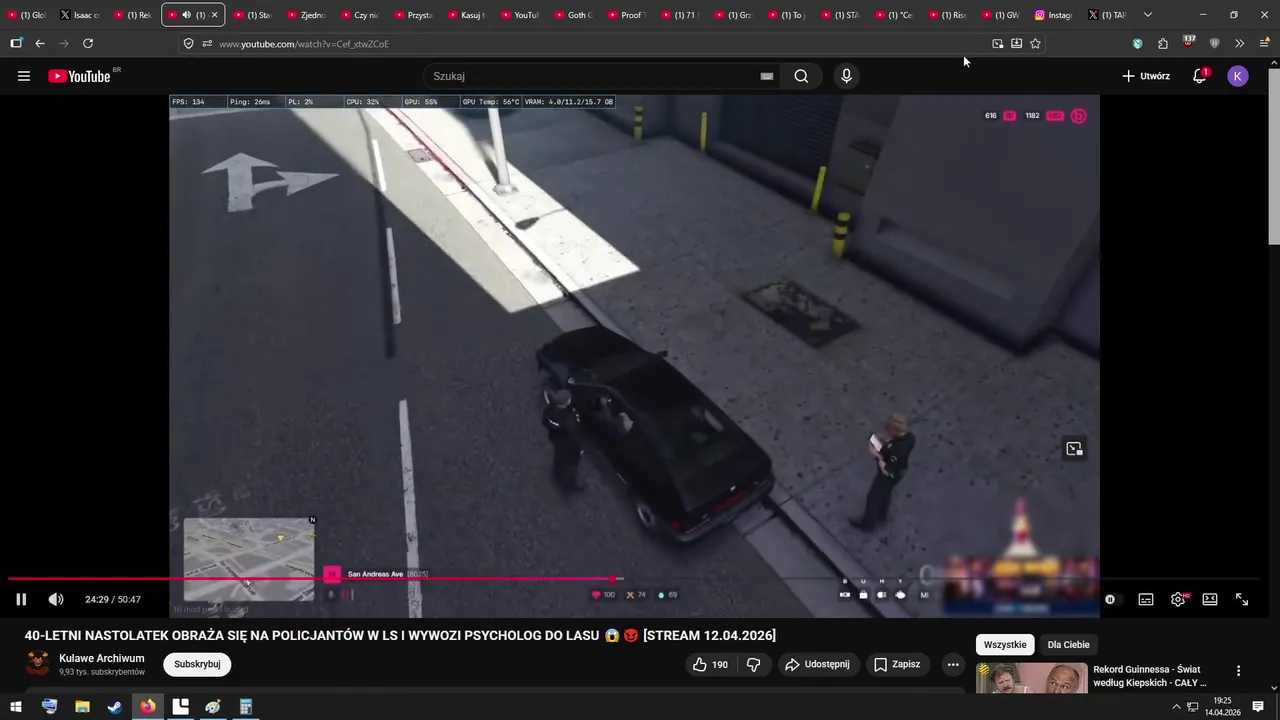Open Windows Start menu
This screenshot has width=1280, height=720.
click(16, 707)
